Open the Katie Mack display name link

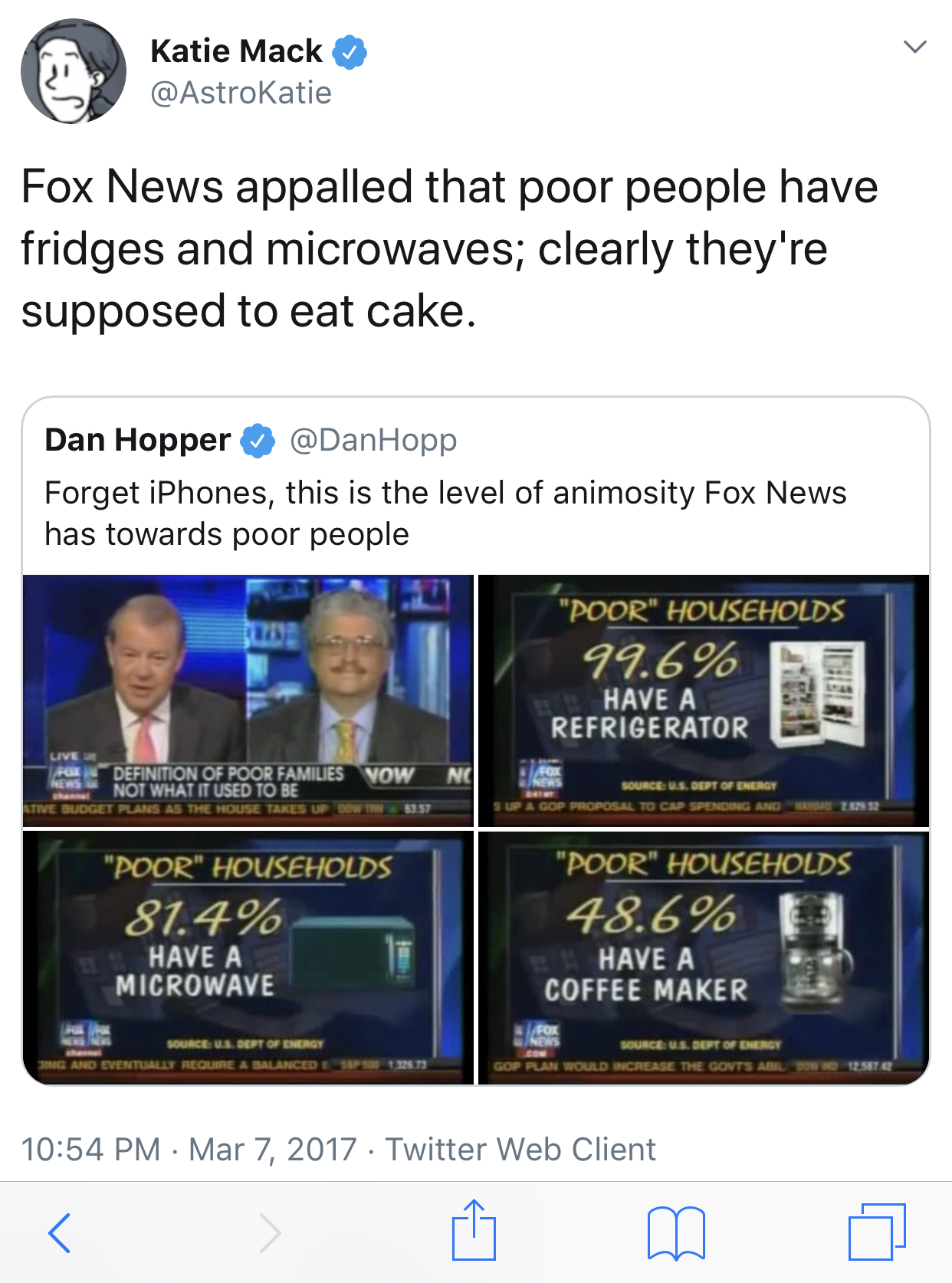(x=236, y=51)
